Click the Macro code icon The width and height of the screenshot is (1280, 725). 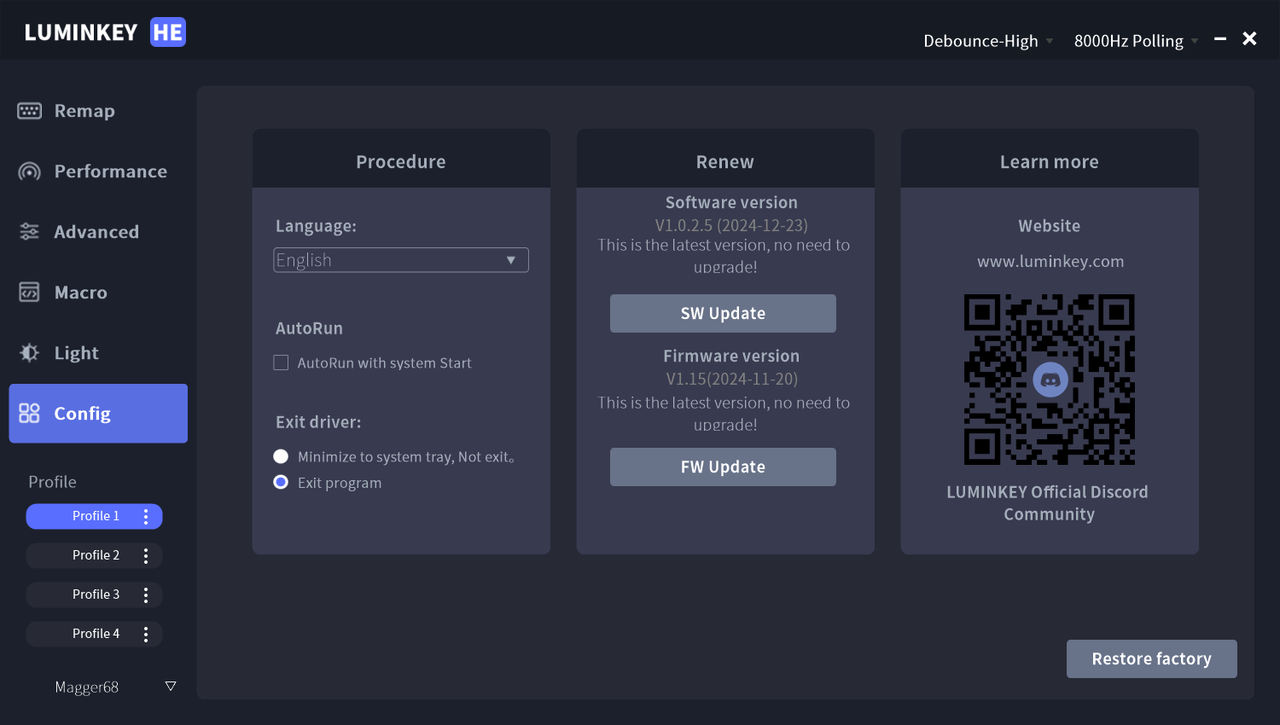(29, 292)
